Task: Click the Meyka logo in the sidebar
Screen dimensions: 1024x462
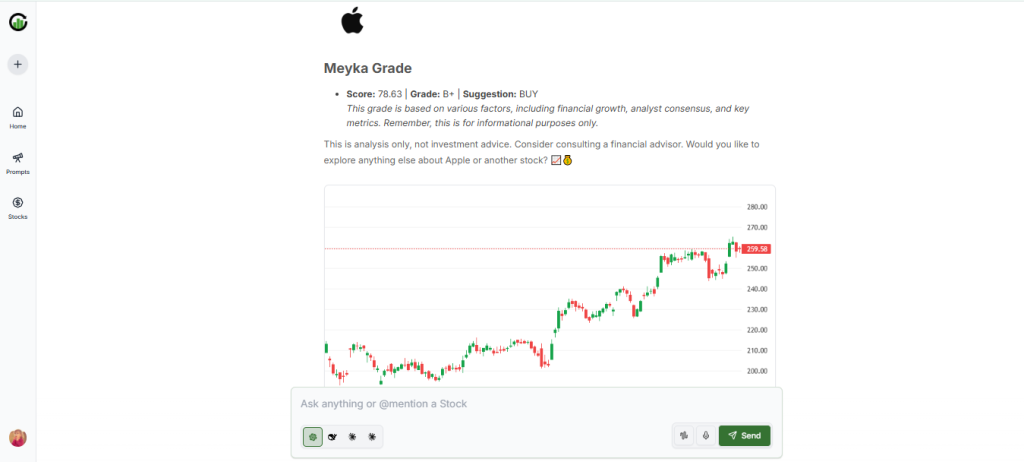Action: [18, 22]
